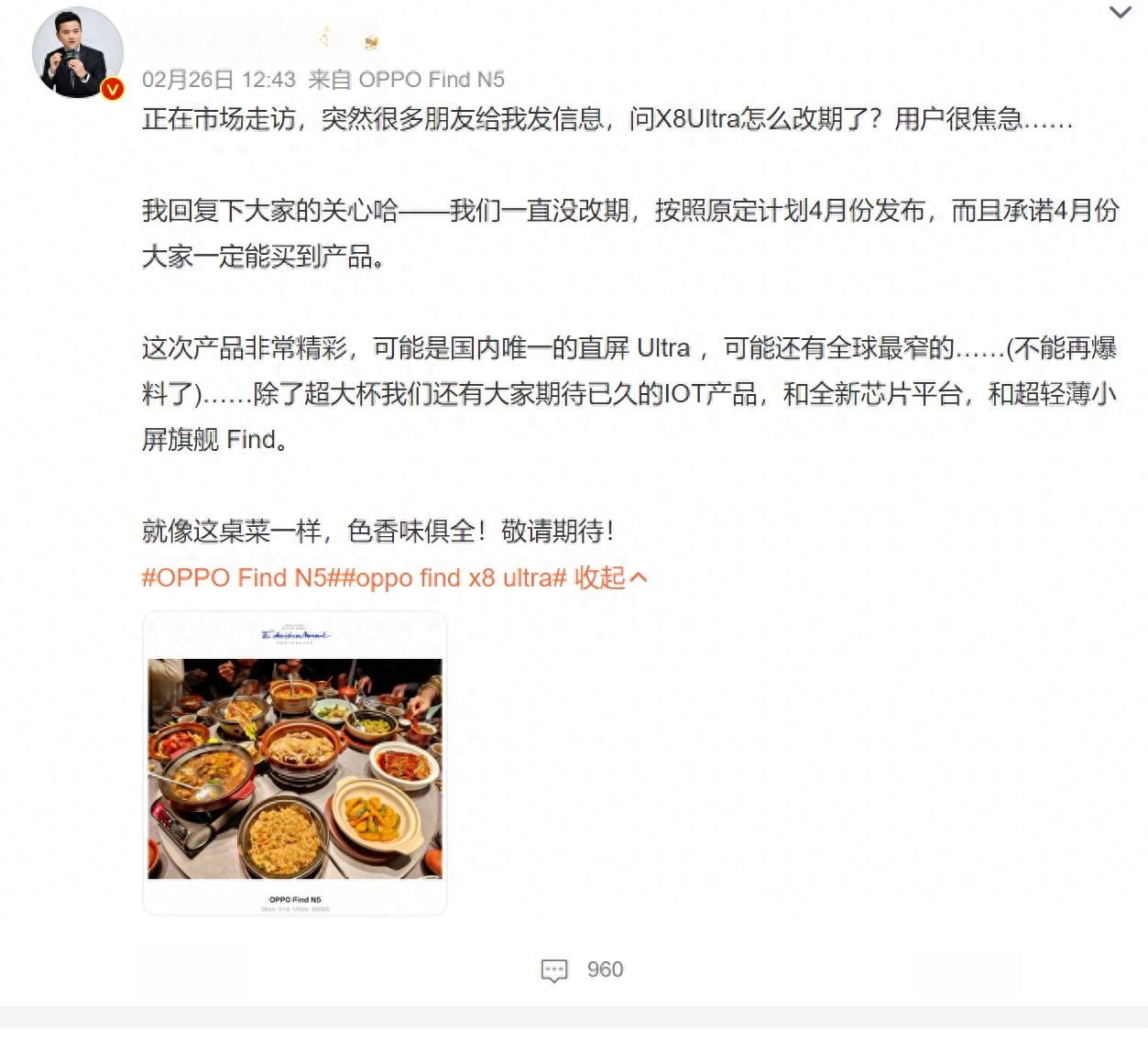This screenshot has height=1042, width=1148.
Task: Click the paragraph about 直屏 Ultra
Action: (x=630, y=394)
